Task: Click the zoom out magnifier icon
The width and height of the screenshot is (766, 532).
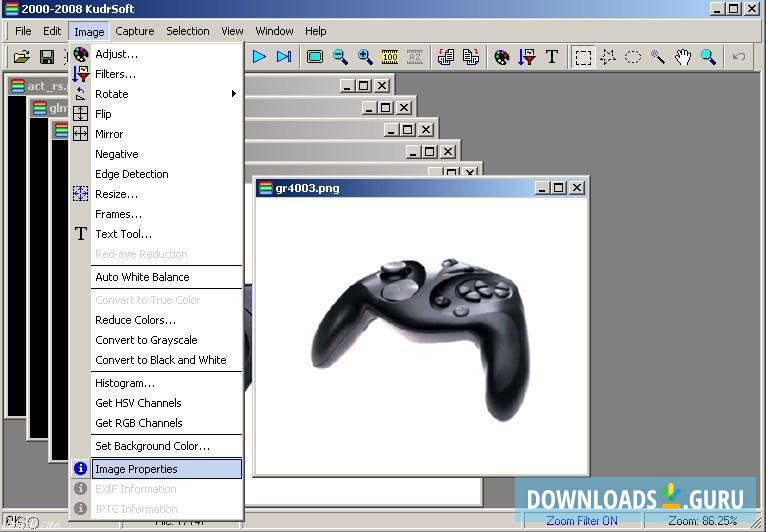Action: (340, 57)
